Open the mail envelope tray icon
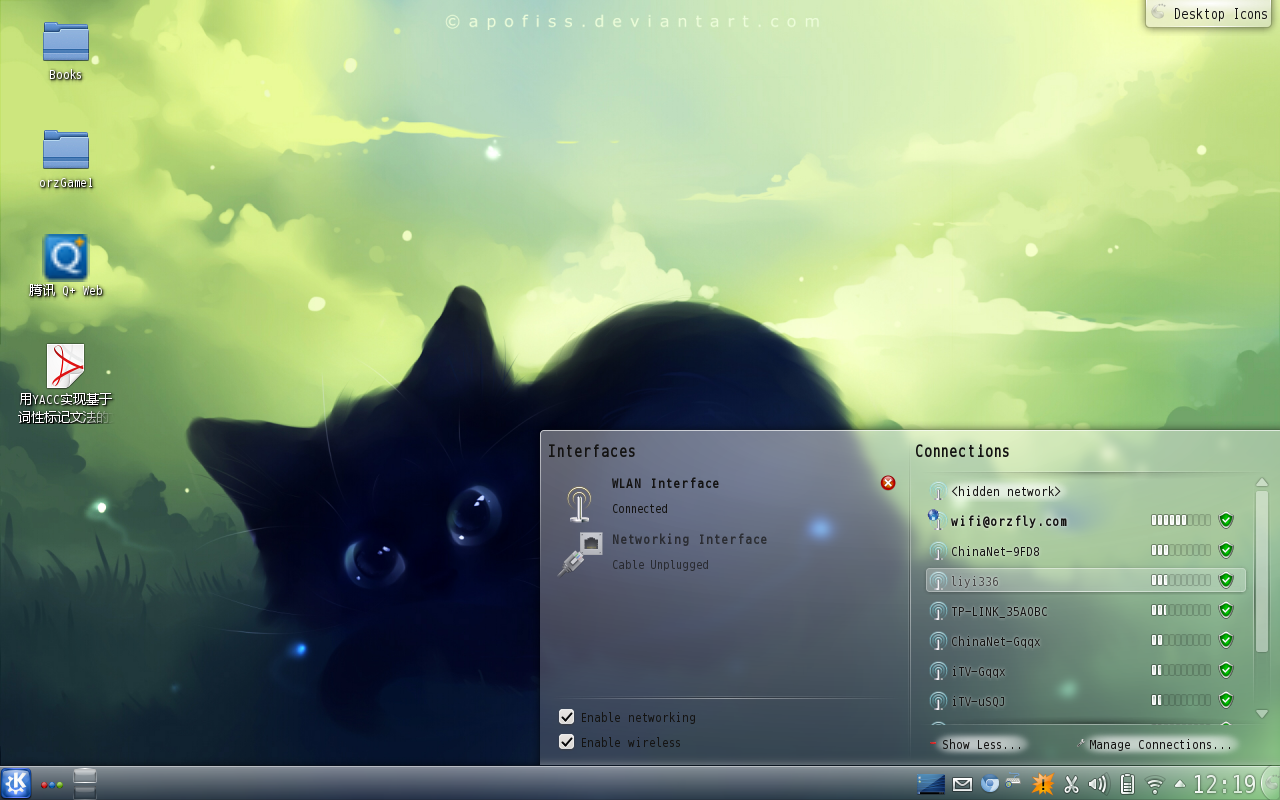 [962, 784]
